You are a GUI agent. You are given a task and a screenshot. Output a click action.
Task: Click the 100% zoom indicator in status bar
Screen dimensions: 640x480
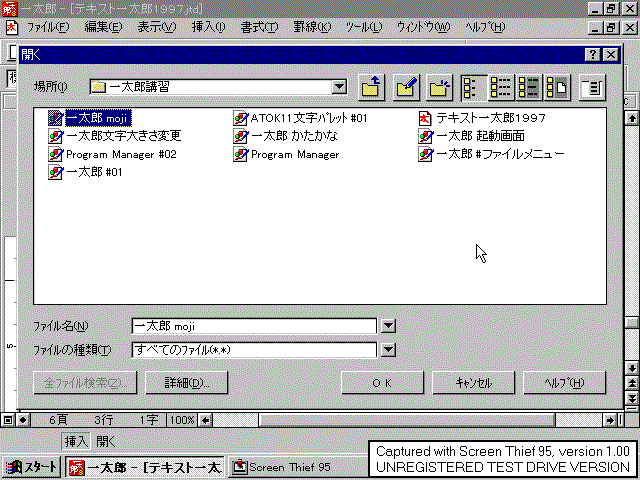click(182, 420)
